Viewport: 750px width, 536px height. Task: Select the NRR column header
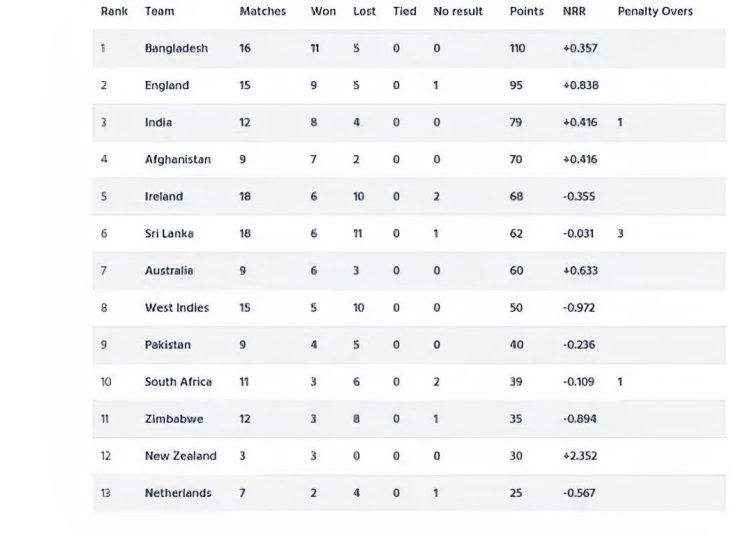pyautogui.click(x=574, y=11)
